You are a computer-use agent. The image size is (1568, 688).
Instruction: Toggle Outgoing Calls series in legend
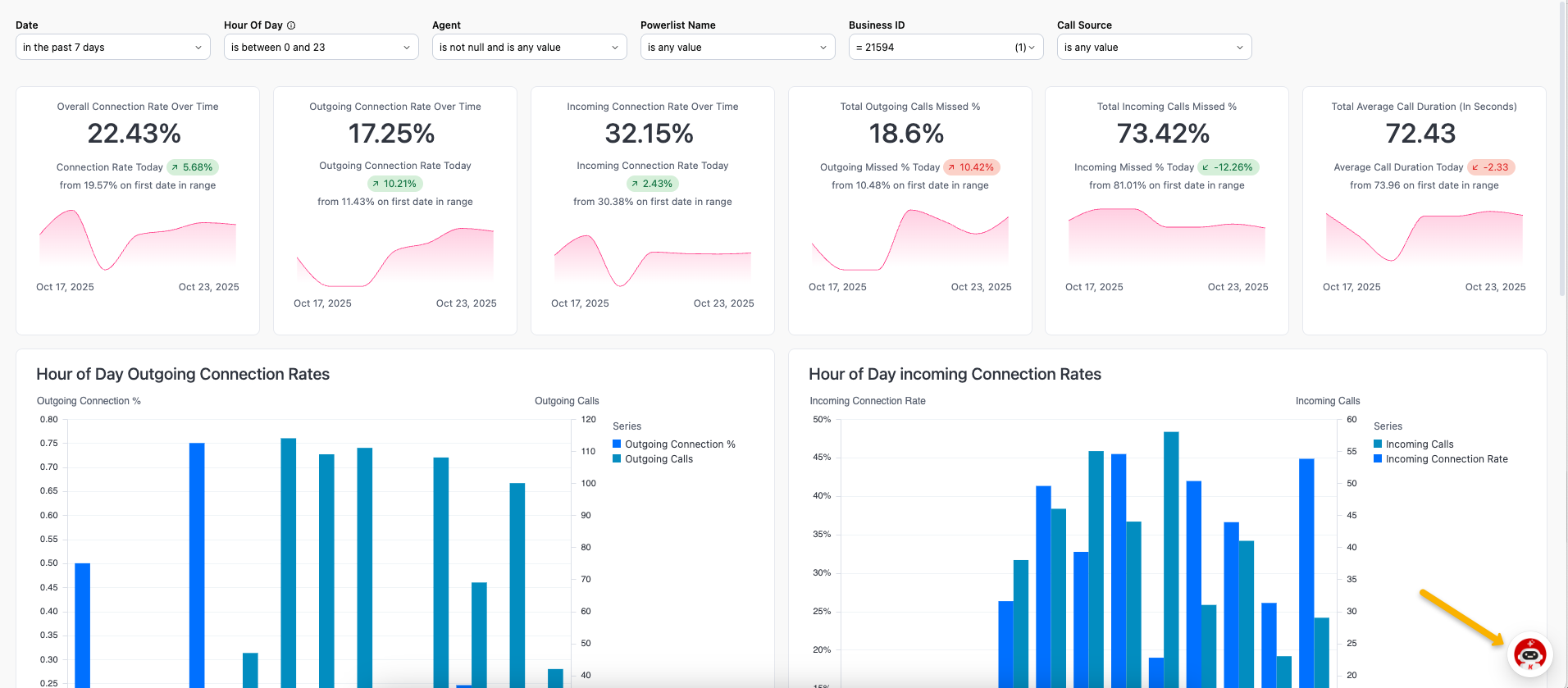[x=659, y=459]
